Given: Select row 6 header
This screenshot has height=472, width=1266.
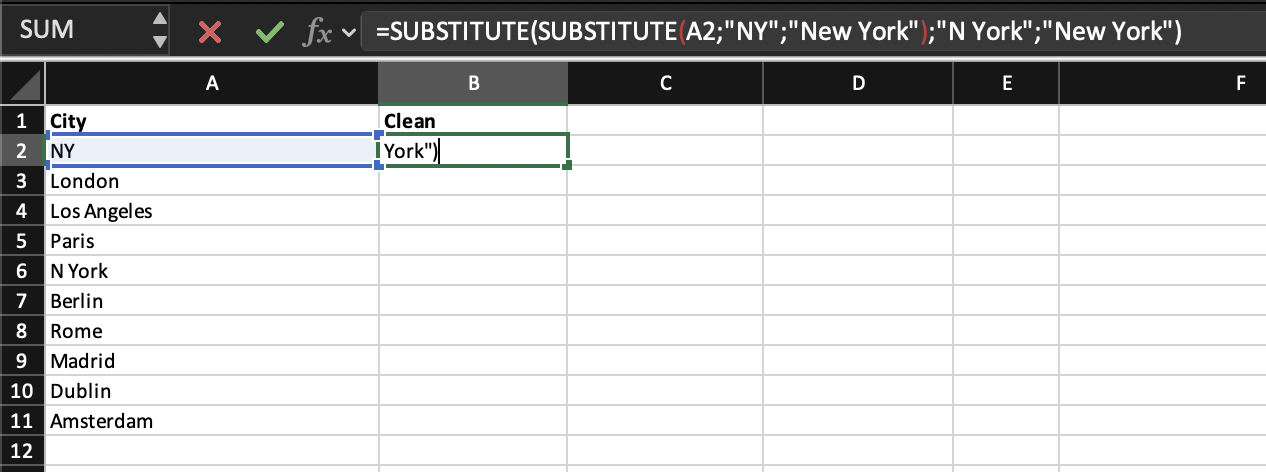Looking at the screenshot, I should (22, 271).
